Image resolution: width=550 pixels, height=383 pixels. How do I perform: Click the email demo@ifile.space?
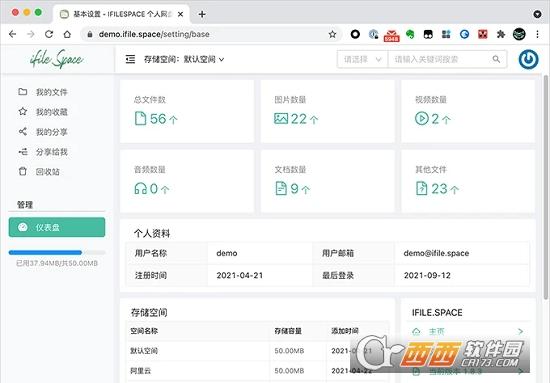tap(436, 253)
